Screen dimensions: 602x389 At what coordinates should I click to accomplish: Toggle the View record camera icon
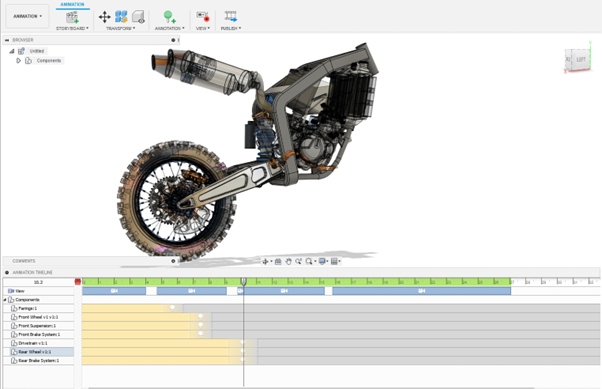(202, 16)
